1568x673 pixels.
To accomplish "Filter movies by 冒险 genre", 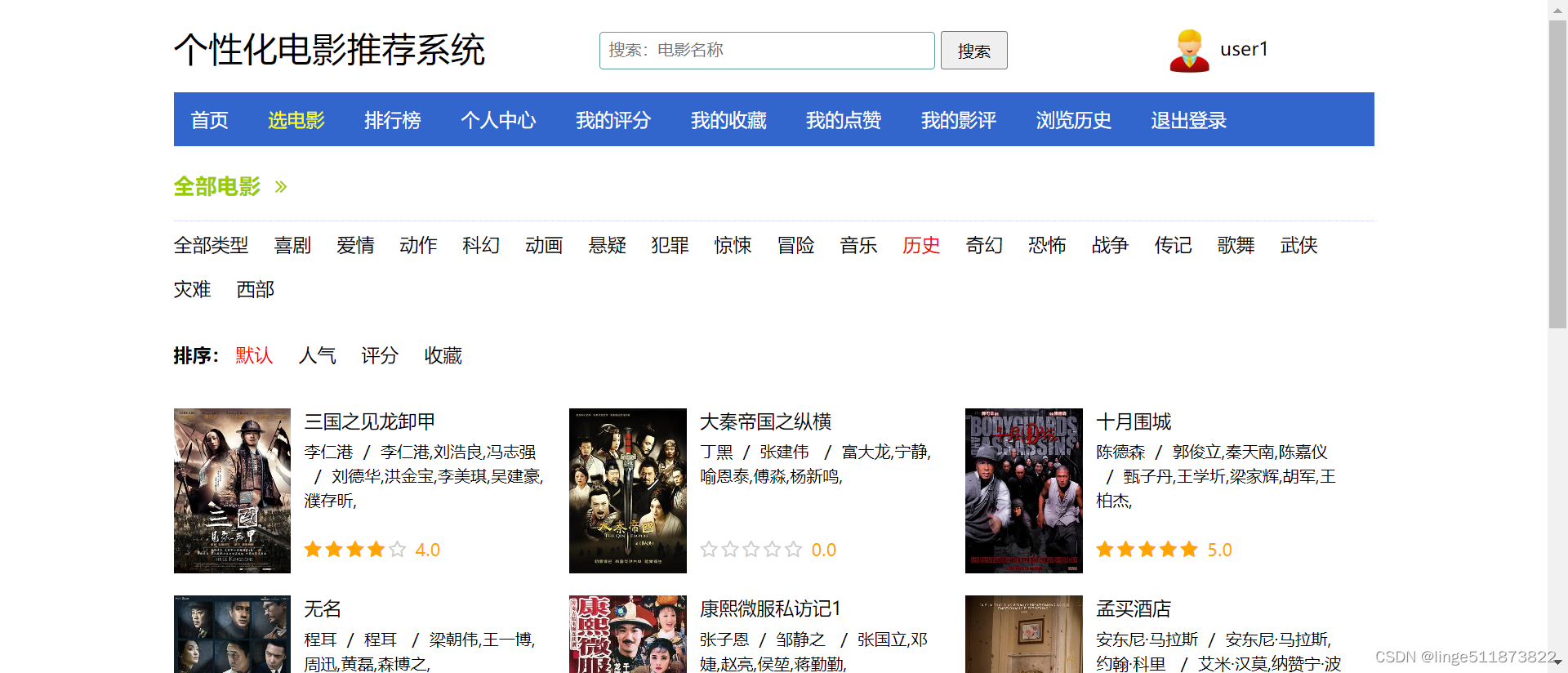I will coord(796,245).
